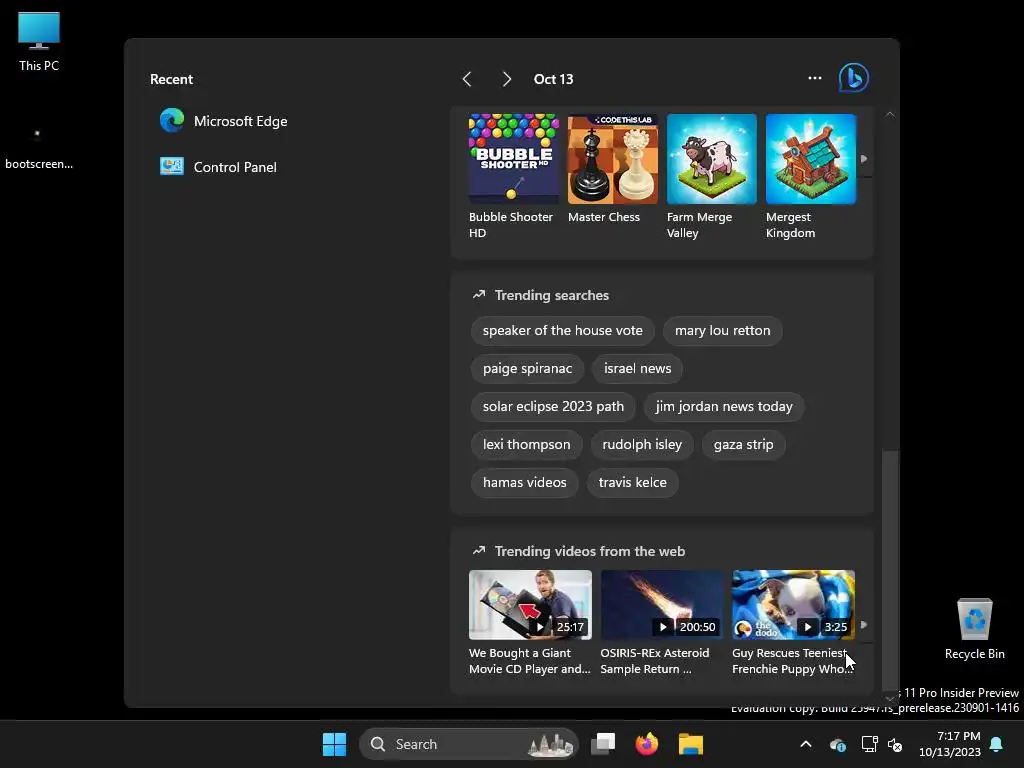Viewport: 1024px width, 768px height.
Task: Open Task View on taskbar
Action: click(x=603, y=744)
